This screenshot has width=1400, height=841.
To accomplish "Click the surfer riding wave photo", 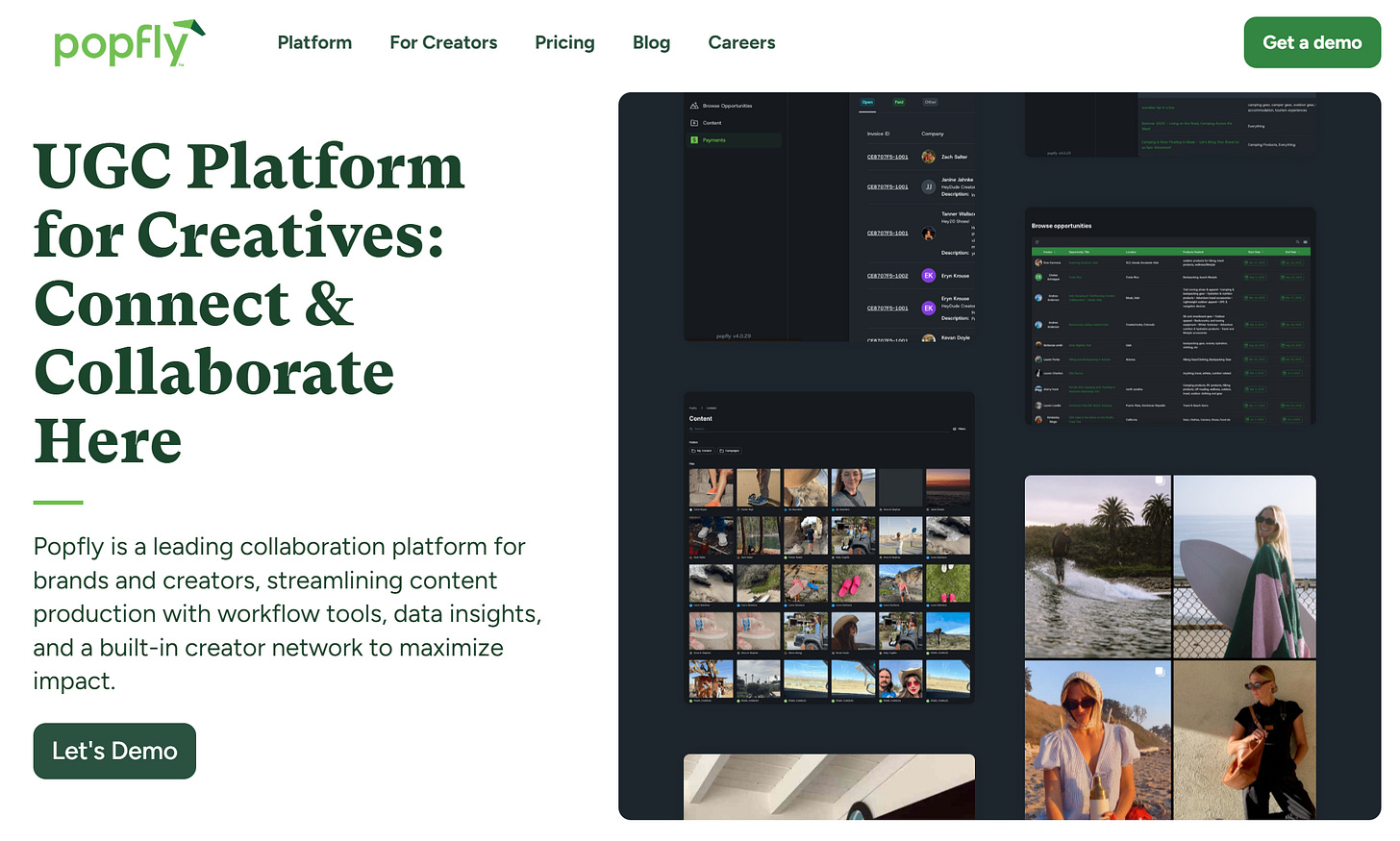I will click(x=1097, y=566).
